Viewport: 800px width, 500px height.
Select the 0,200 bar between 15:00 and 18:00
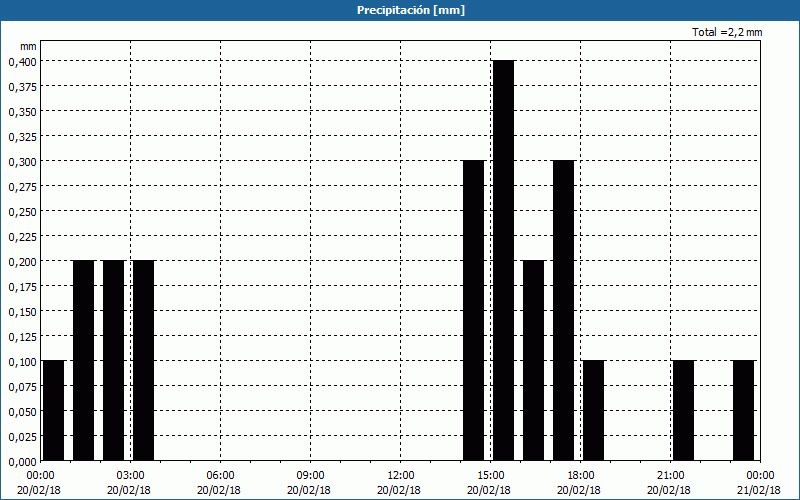click(x=534, y=360)
